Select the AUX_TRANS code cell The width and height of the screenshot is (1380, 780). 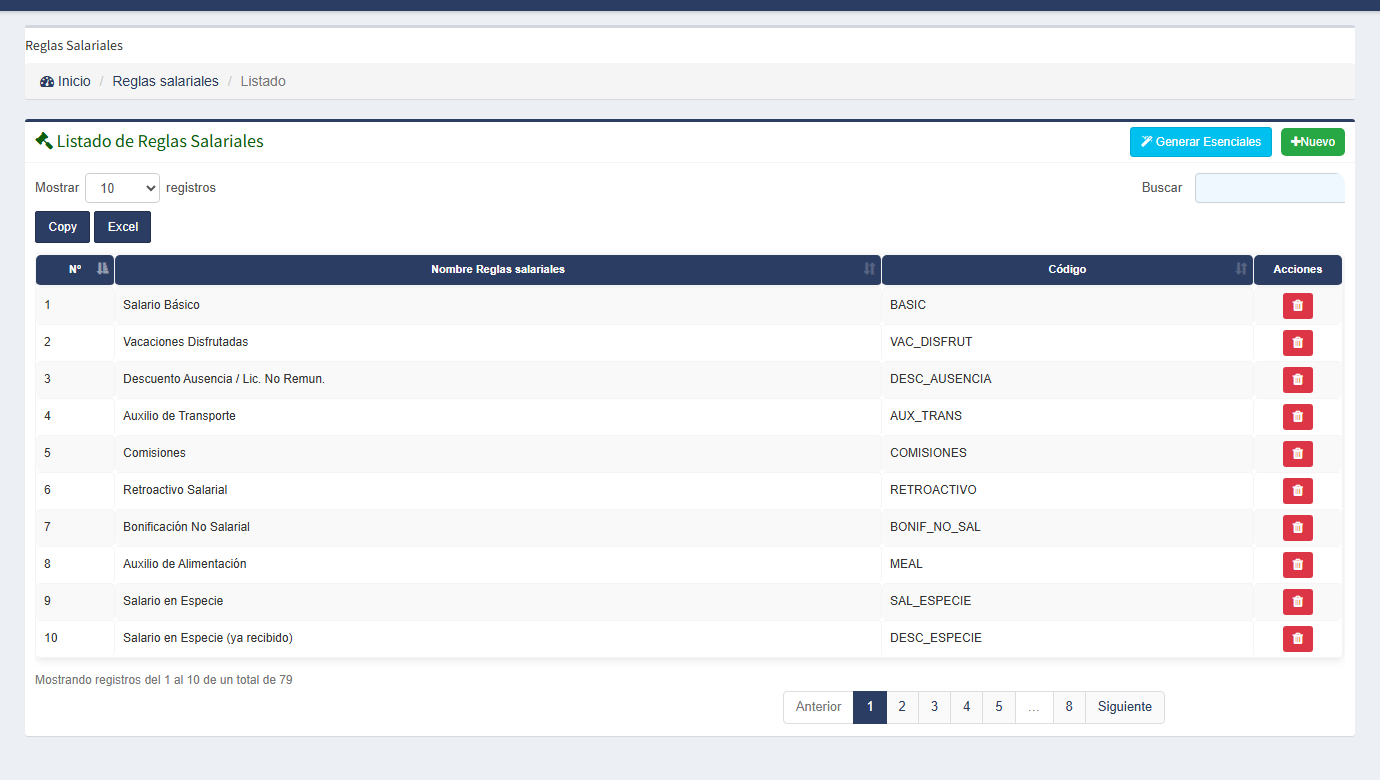1067,416
